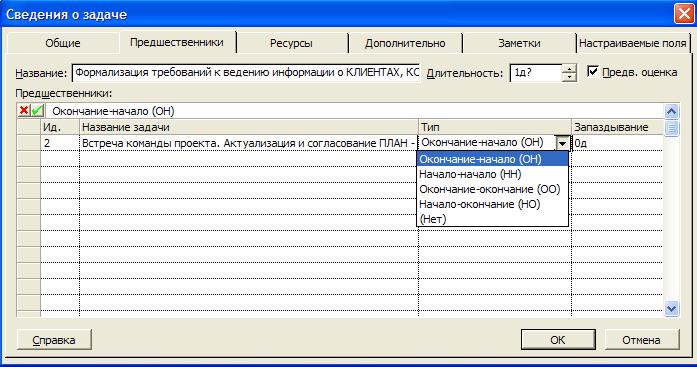Click into the Длительность field showing 1д?

tap(536, 73)
